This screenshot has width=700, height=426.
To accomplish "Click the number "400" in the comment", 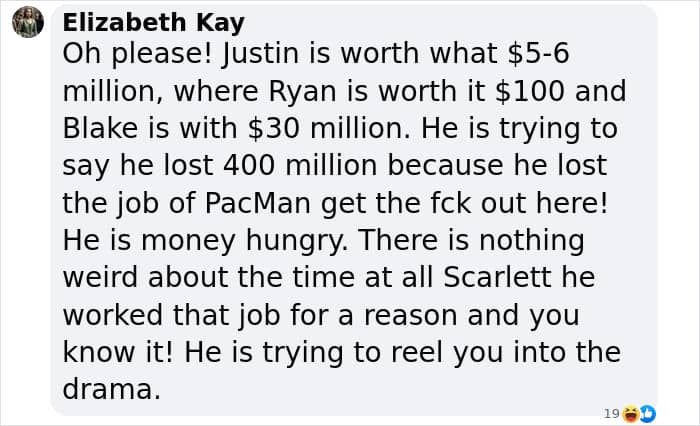I will 249,166.
